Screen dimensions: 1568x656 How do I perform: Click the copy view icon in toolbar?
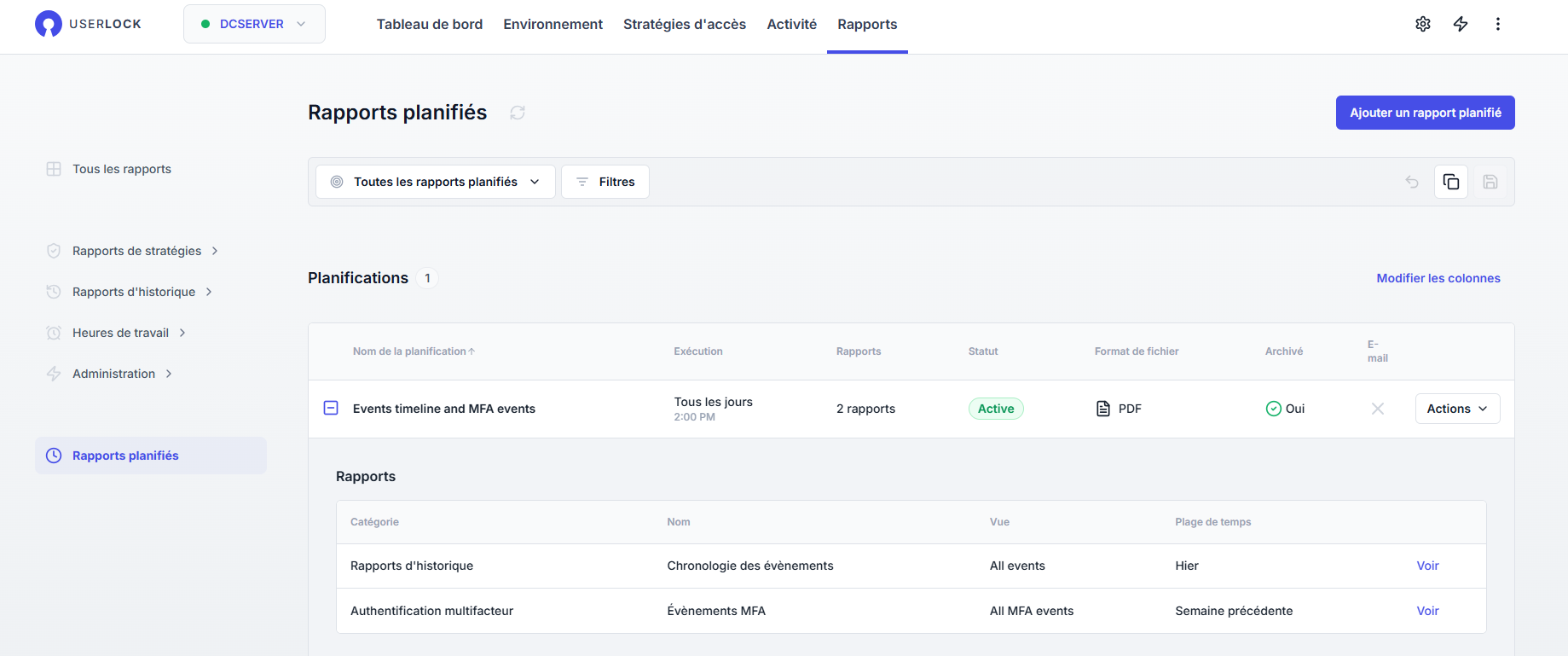point(1450,182)
